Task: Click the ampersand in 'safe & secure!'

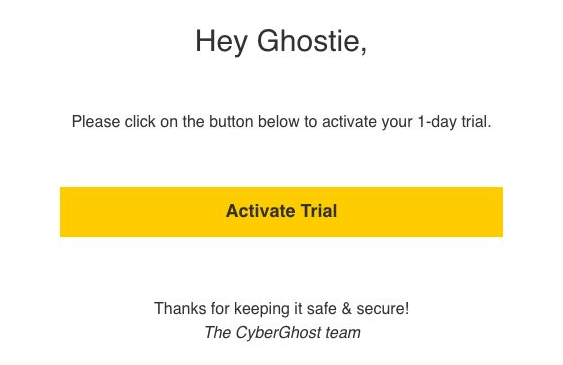Action: (346, 309)
